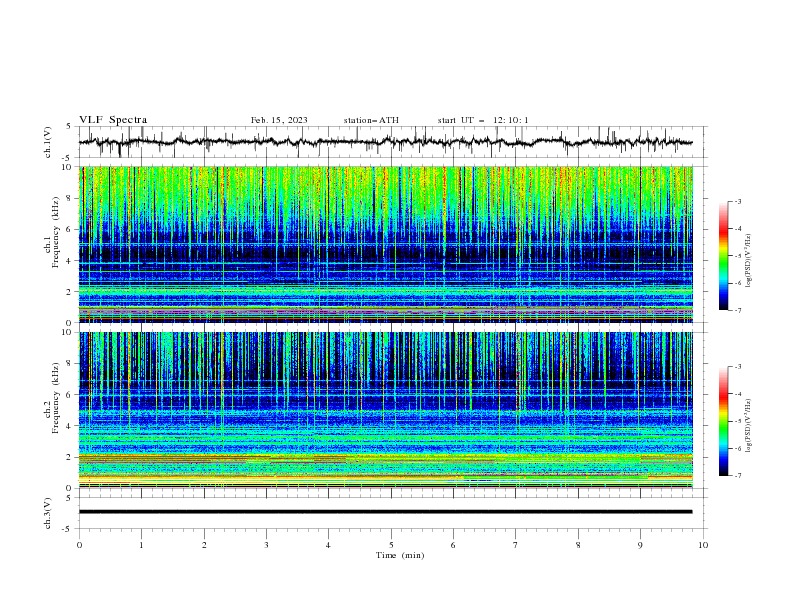792x612 pixels.
Task: Click time axis tick label '9'
Action: pos(640,545)
